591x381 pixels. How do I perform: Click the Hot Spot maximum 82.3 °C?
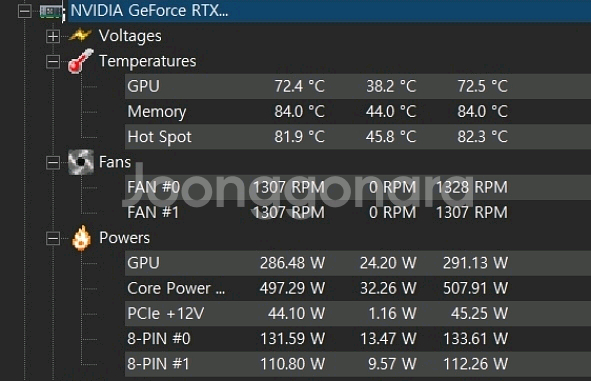tap(482, 137)
